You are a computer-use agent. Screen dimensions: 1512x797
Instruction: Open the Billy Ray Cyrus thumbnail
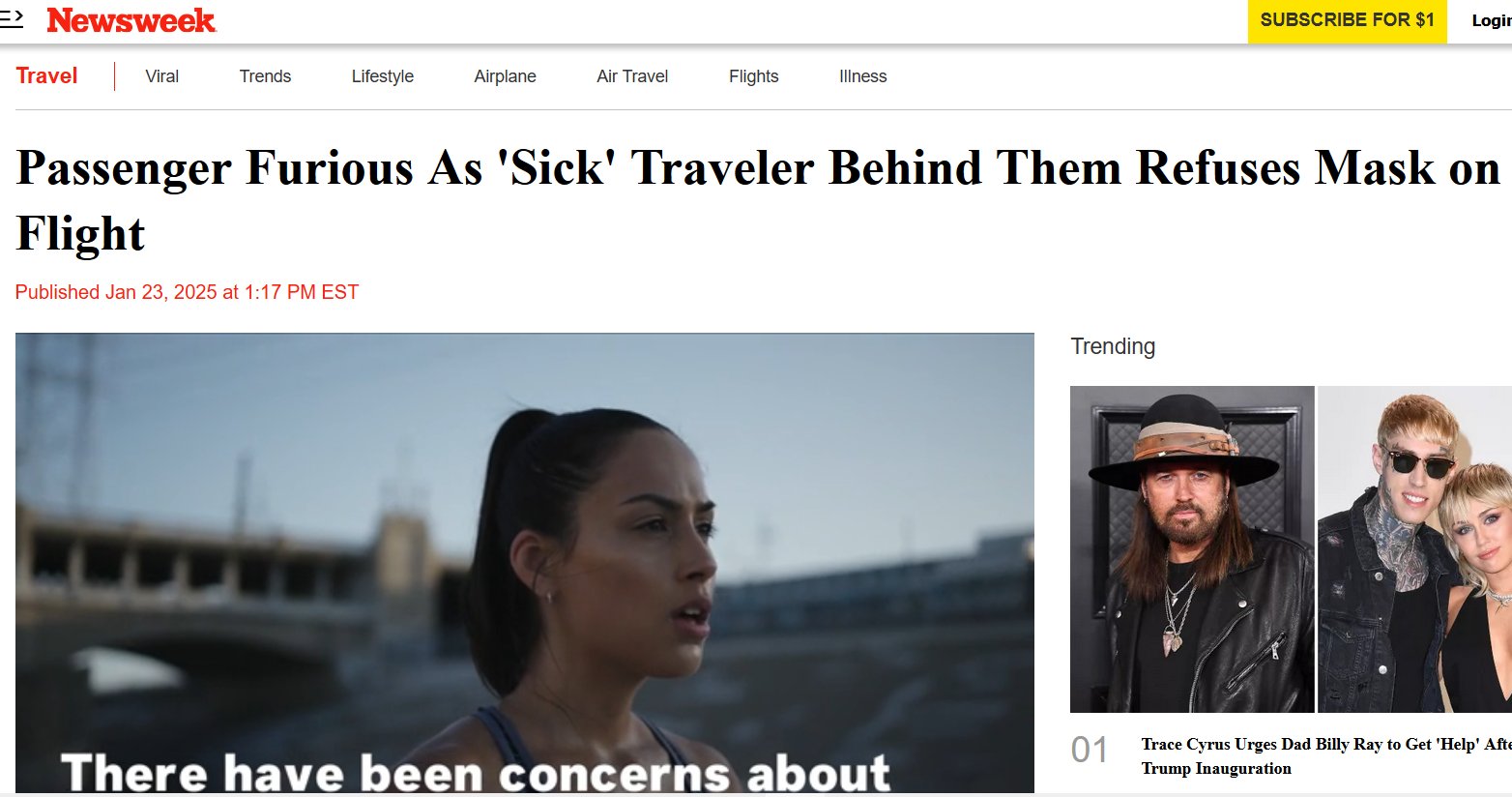[x=1192, y=549]
